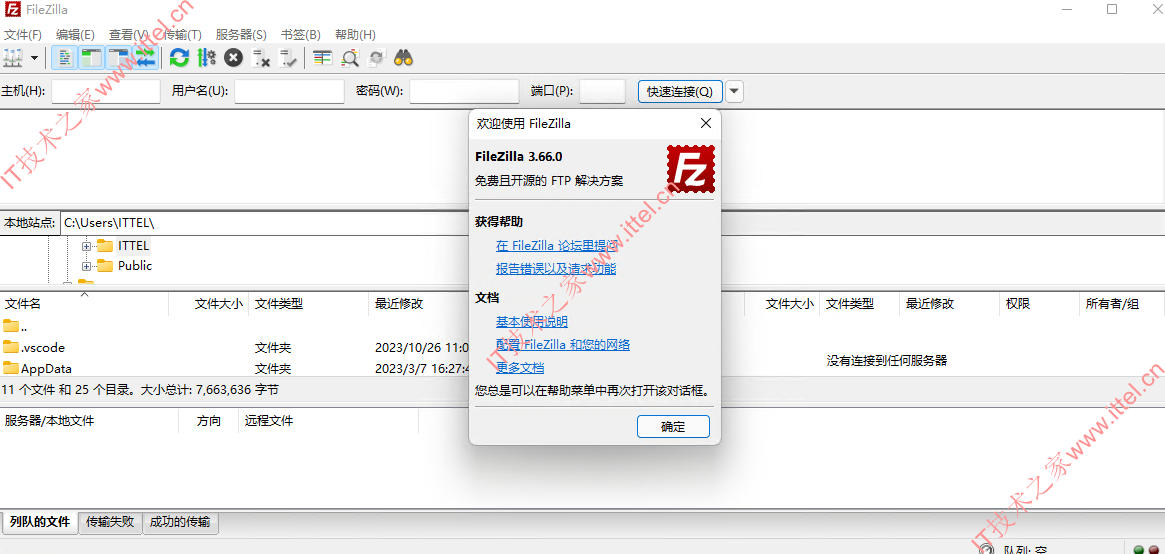1165x554 pixels.
Task: Toggle synchronized browsing icon
Action: tap(377, 57)
